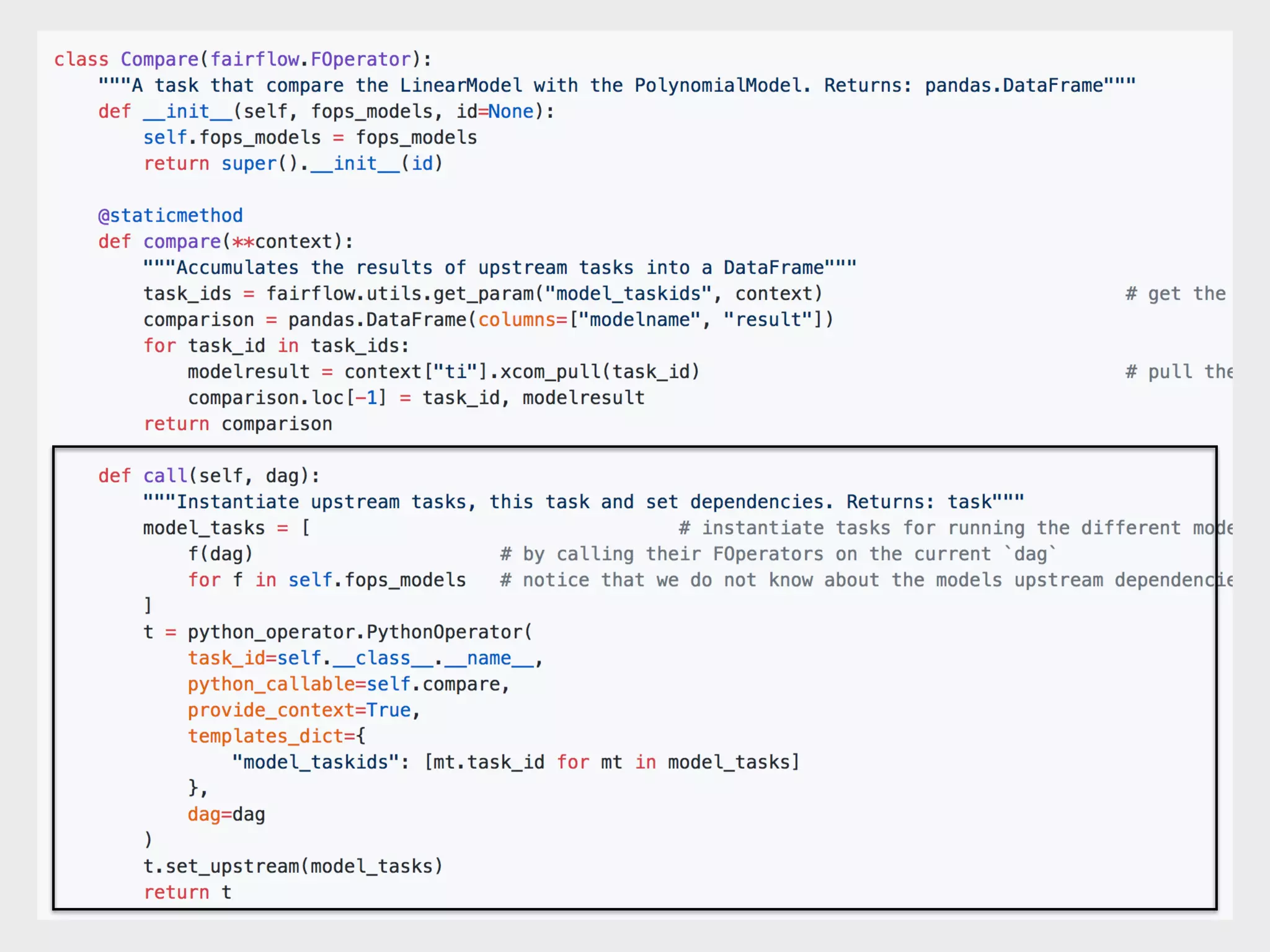Click the 'Instantiate upstream tasks' docstring
1270x952 pixels.
click(584, 502)
